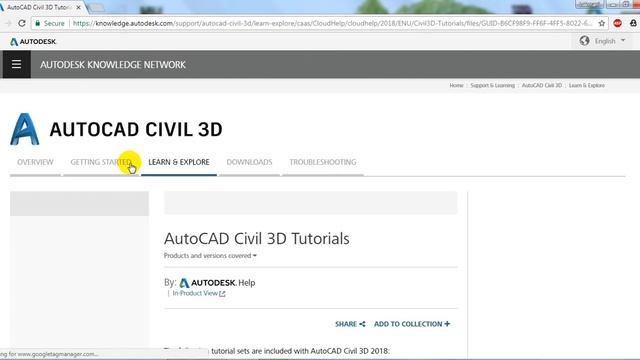Click the Autodesk logo at top left
Screen dimensions: 640x360
click(x=33, y=42)
